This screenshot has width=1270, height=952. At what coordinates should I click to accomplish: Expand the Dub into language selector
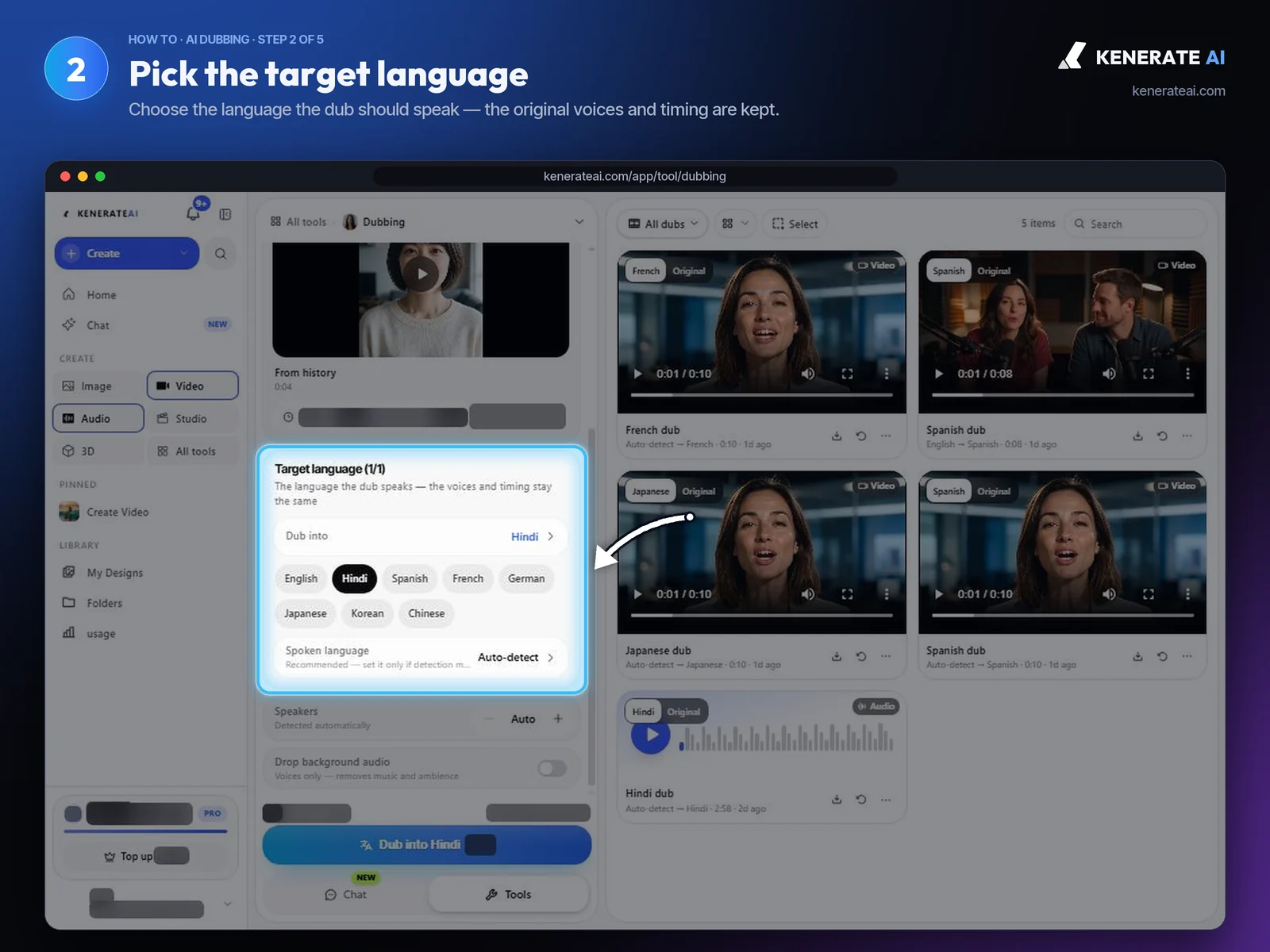point(421,536)
